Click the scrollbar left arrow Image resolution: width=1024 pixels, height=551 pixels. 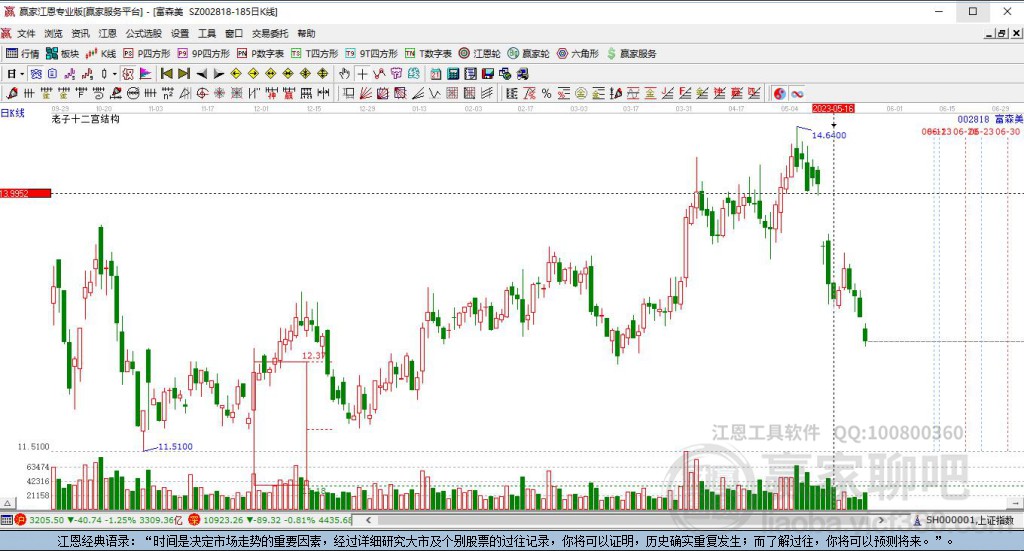[368, 520]
